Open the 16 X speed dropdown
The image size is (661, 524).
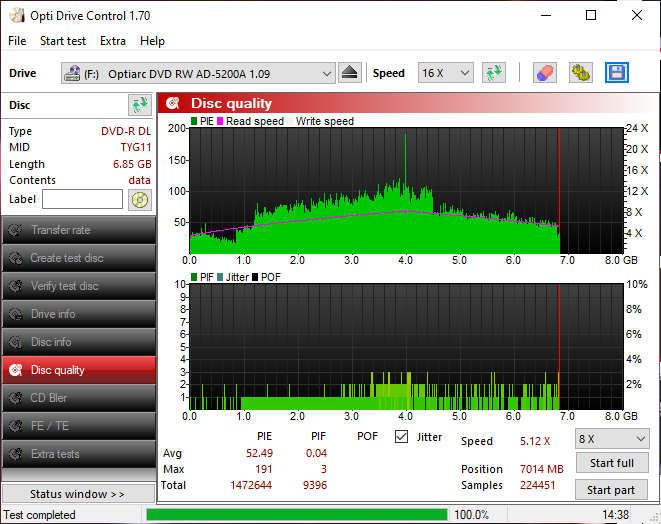click(446, 73)
